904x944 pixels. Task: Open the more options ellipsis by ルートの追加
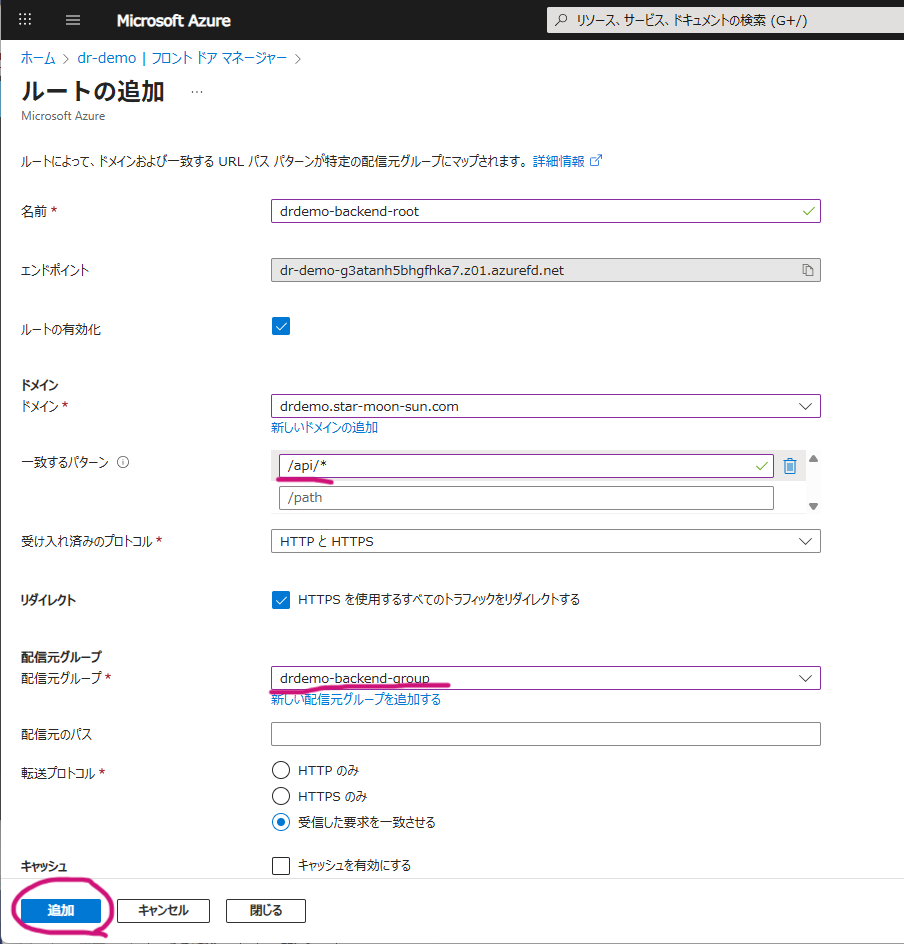pyautogui.click(x=197, y=92)
